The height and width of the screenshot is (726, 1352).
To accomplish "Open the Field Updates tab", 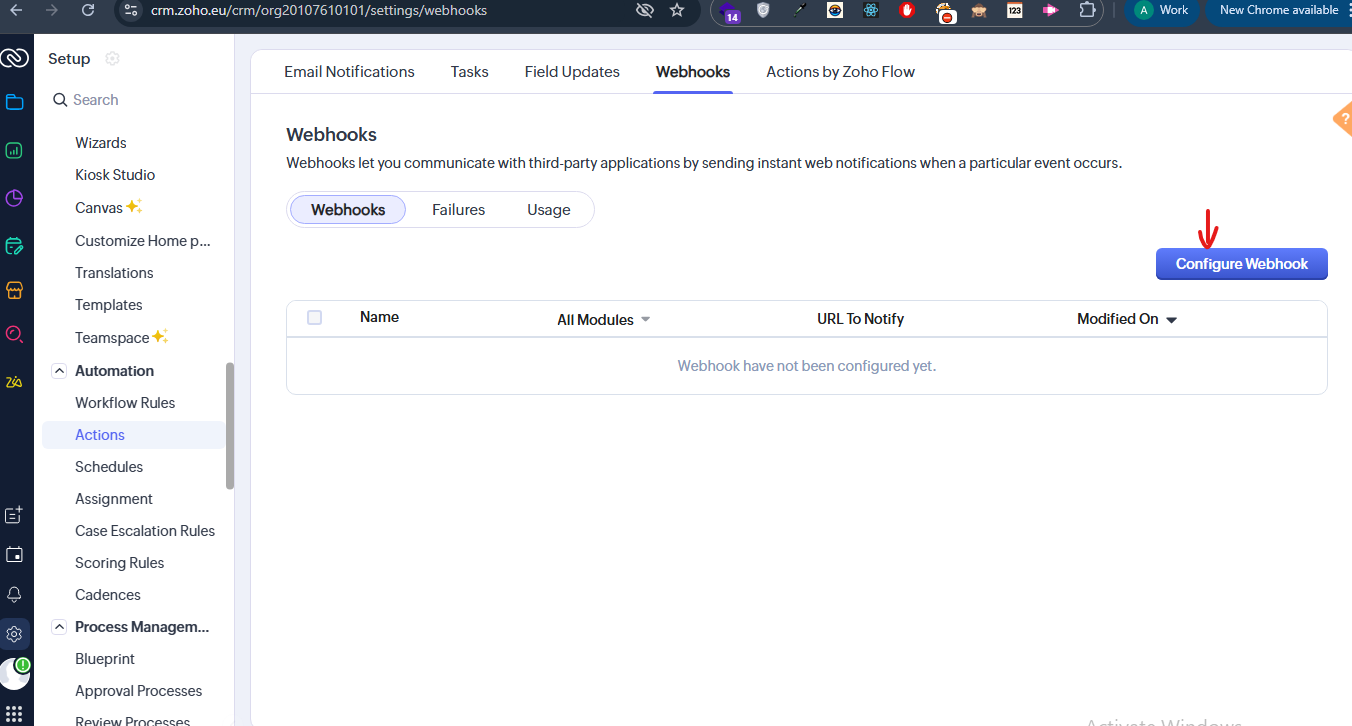I will tap(572, 72).
